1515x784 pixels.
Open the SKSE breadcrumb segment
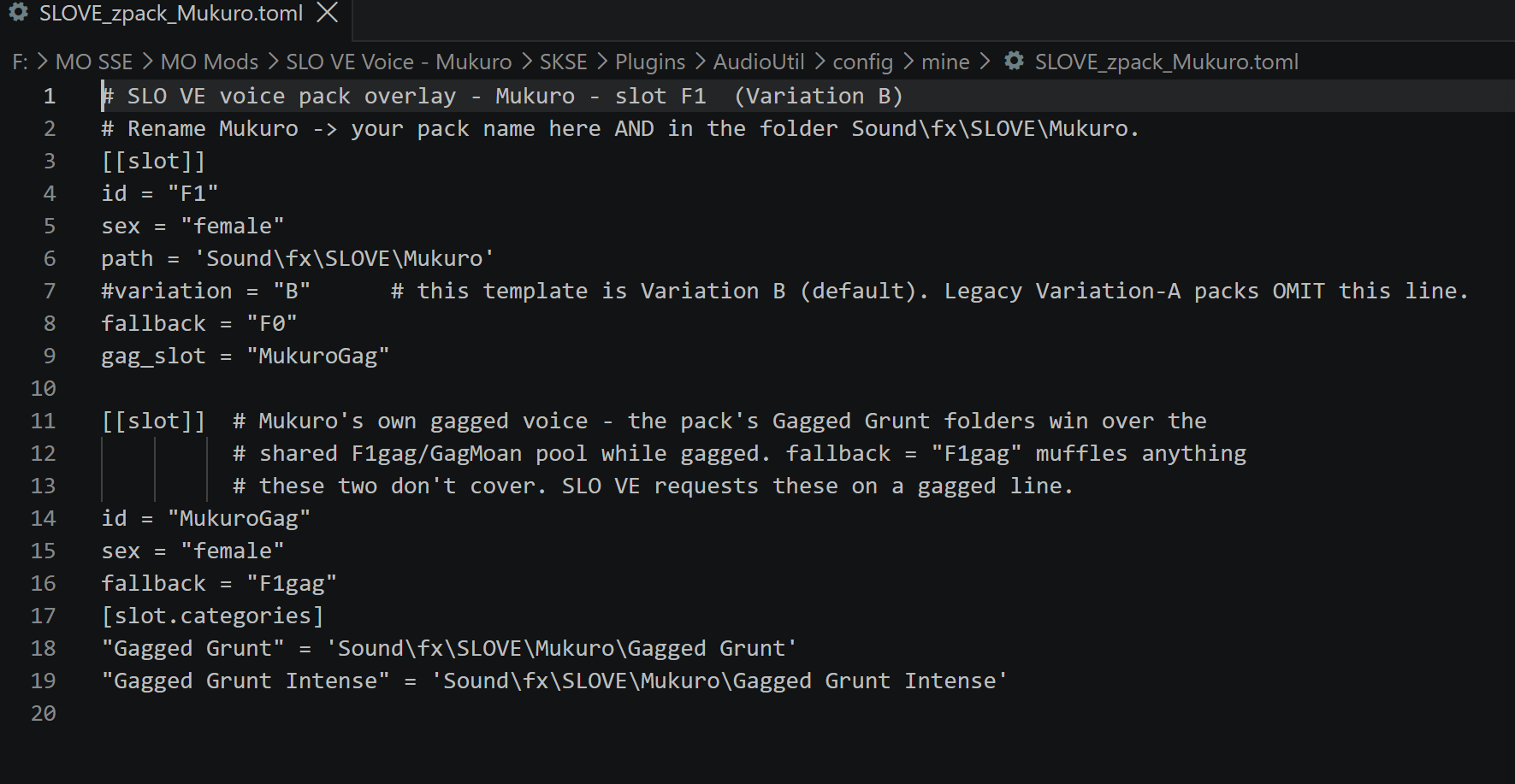pos(564,62)
